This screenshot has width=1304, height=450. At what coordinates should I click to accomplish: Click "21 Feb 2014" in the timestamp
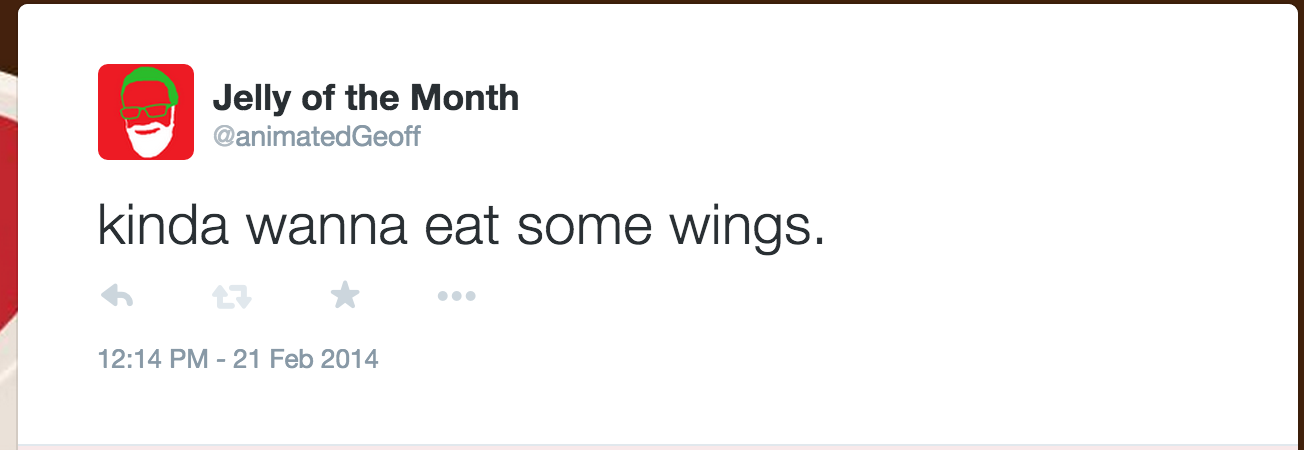click(305, 358)
